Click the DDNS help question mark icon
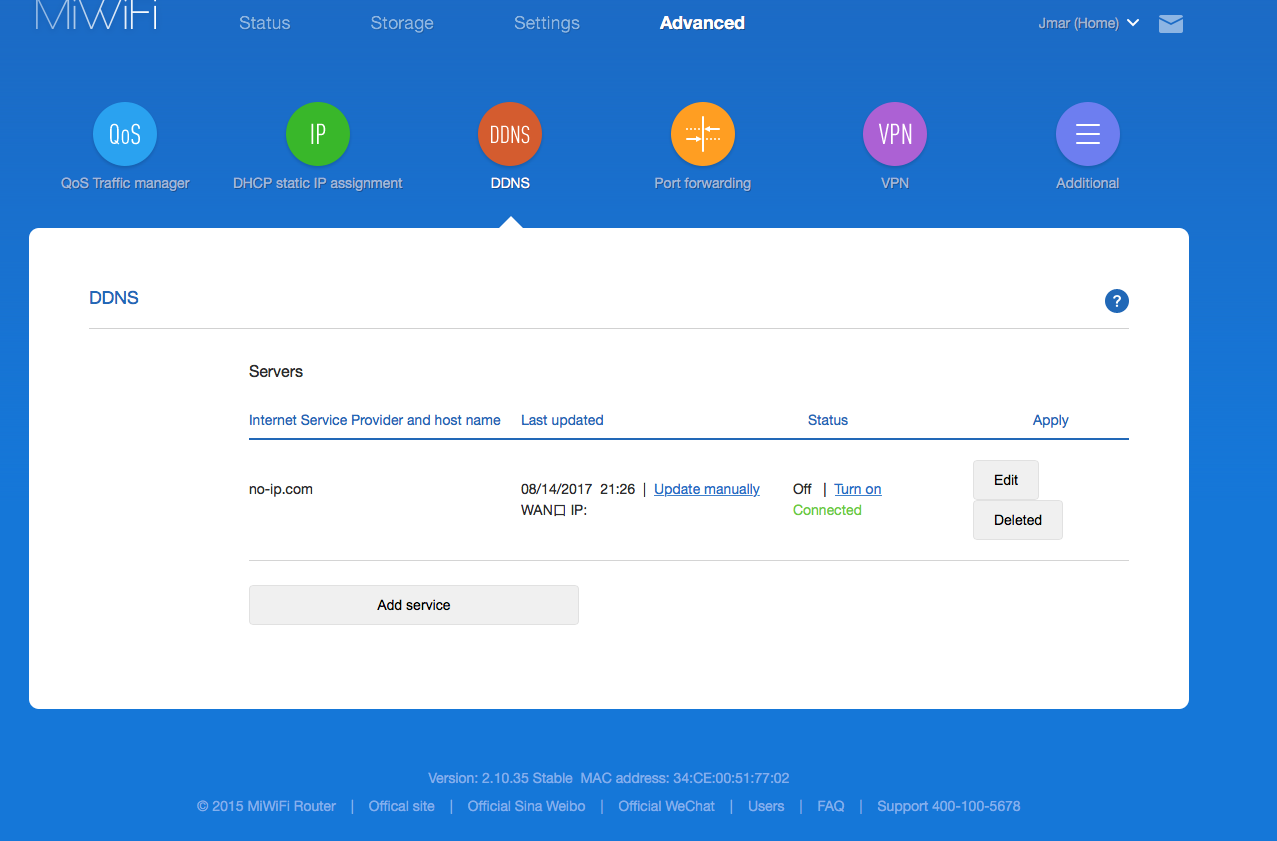Viewport: 1277px width, 841px height. (x=1116, y=301)
